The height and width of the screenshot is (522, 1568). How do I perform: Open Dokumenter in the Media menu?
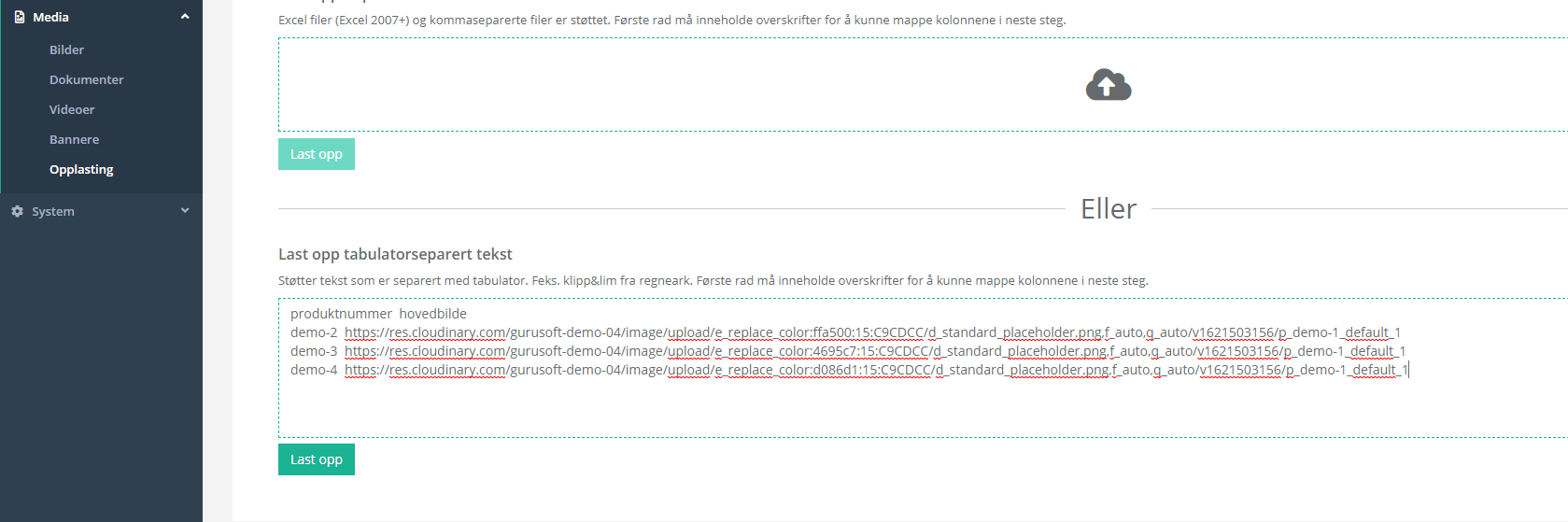86,79
